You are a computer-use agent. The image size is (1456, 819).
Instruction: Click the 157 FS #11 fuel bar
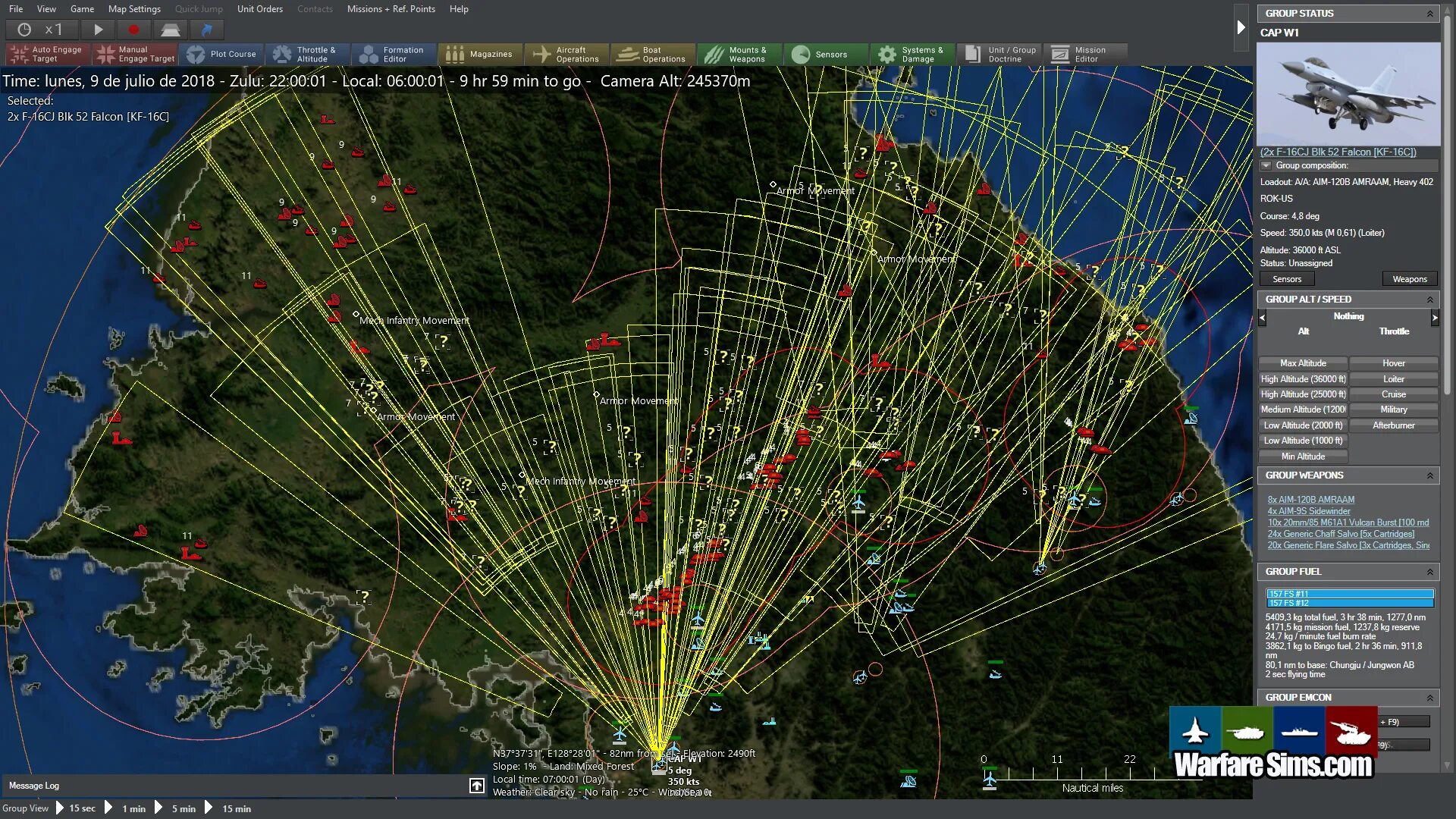1349,594
